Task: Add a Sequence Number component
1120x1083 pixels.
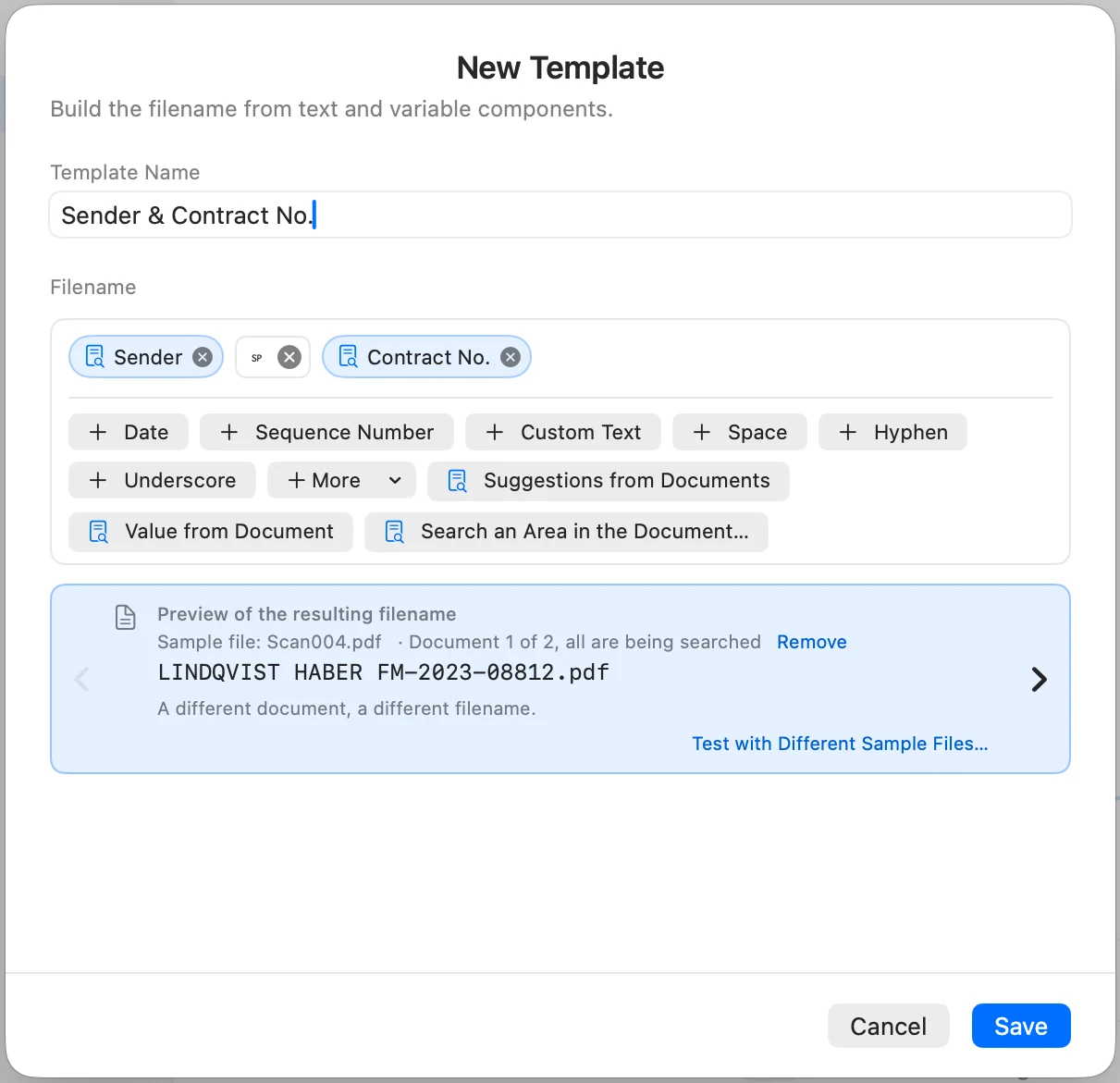Action: coord(326,432)
